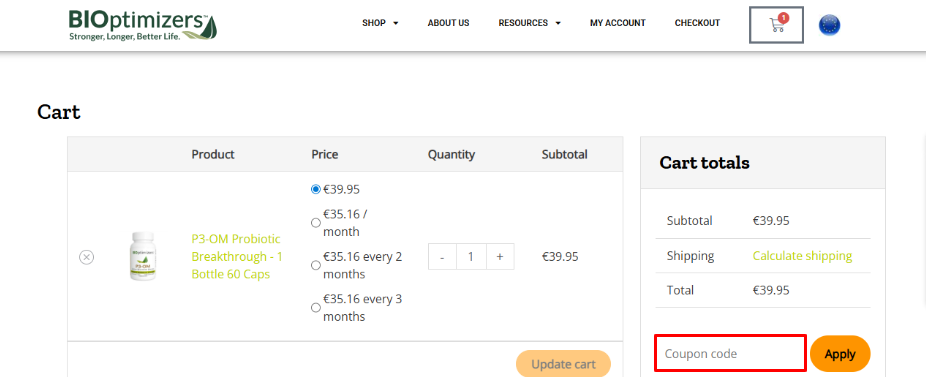
Task: Click the Shipping label in Cart totals
Action: point(690,256)
